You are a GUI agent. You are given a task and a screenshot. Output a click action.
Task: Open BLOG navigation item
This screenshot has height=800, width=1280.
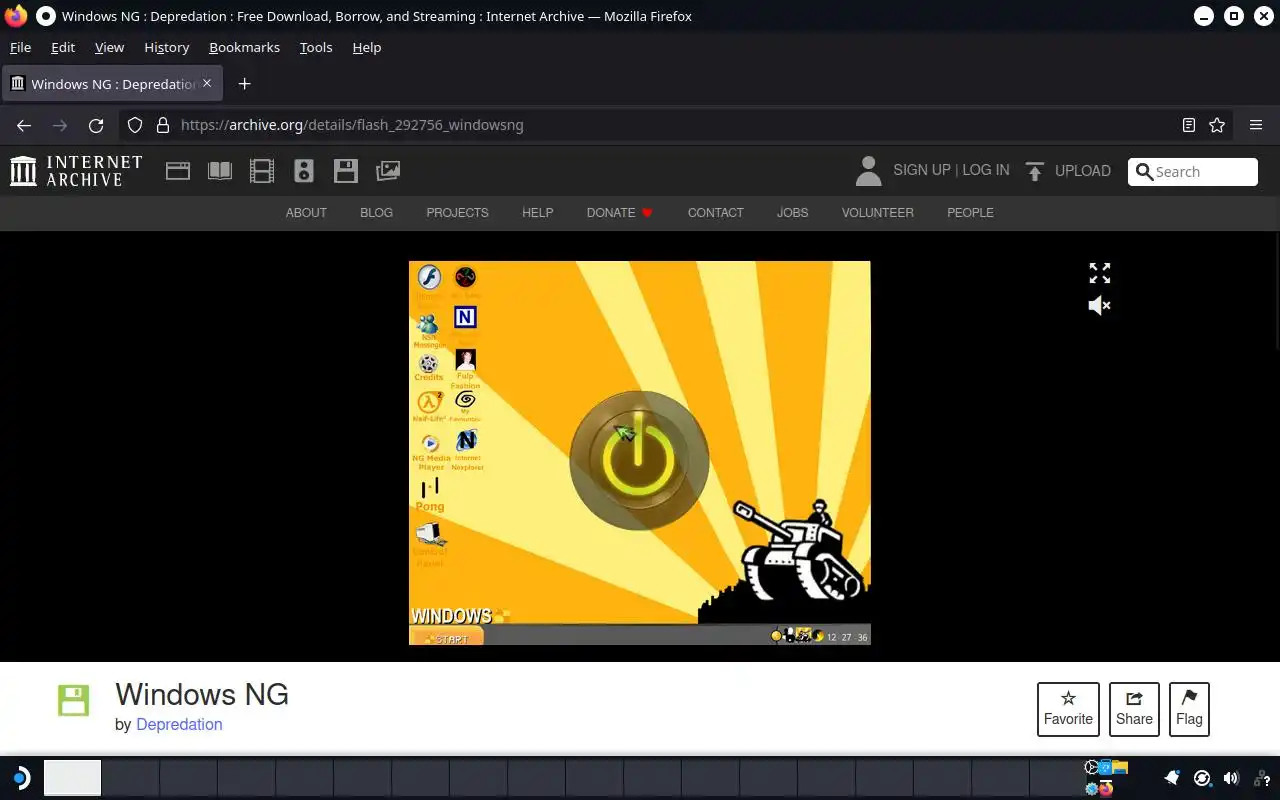click(376, 213)
